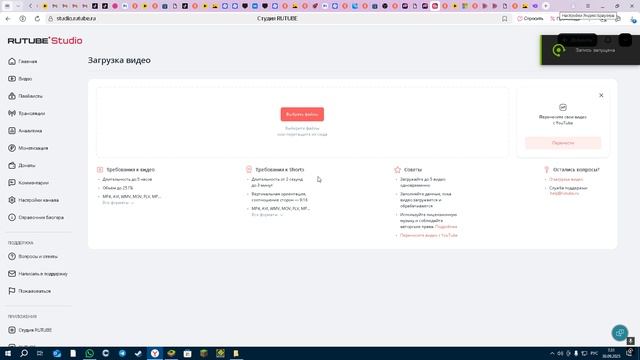Image resolution: width=640 pixels, height=360 pixels.
Task: Click the Остались вопросы lightbulb icon
Action: (547, 169)
